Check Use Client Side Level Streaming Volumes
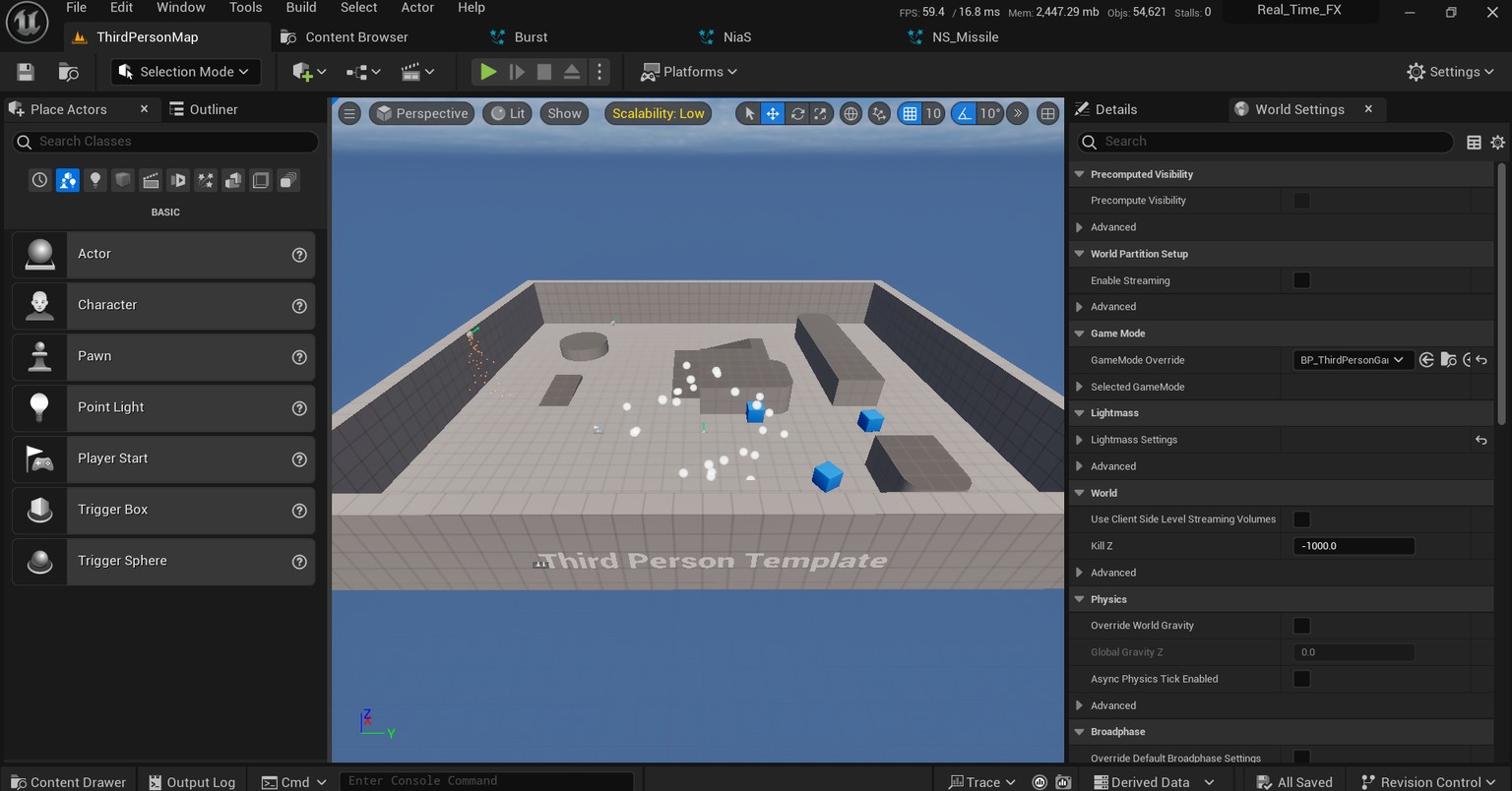 click(1301, 519)
